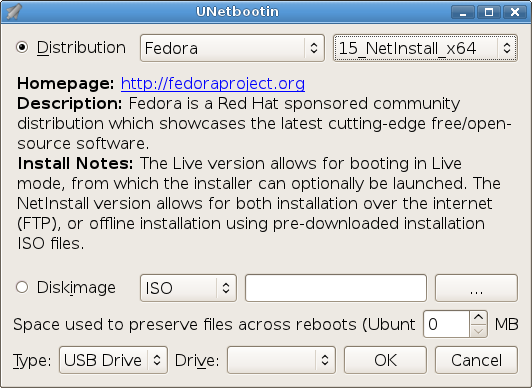Select the Diskimage radio button

point(22,287)
